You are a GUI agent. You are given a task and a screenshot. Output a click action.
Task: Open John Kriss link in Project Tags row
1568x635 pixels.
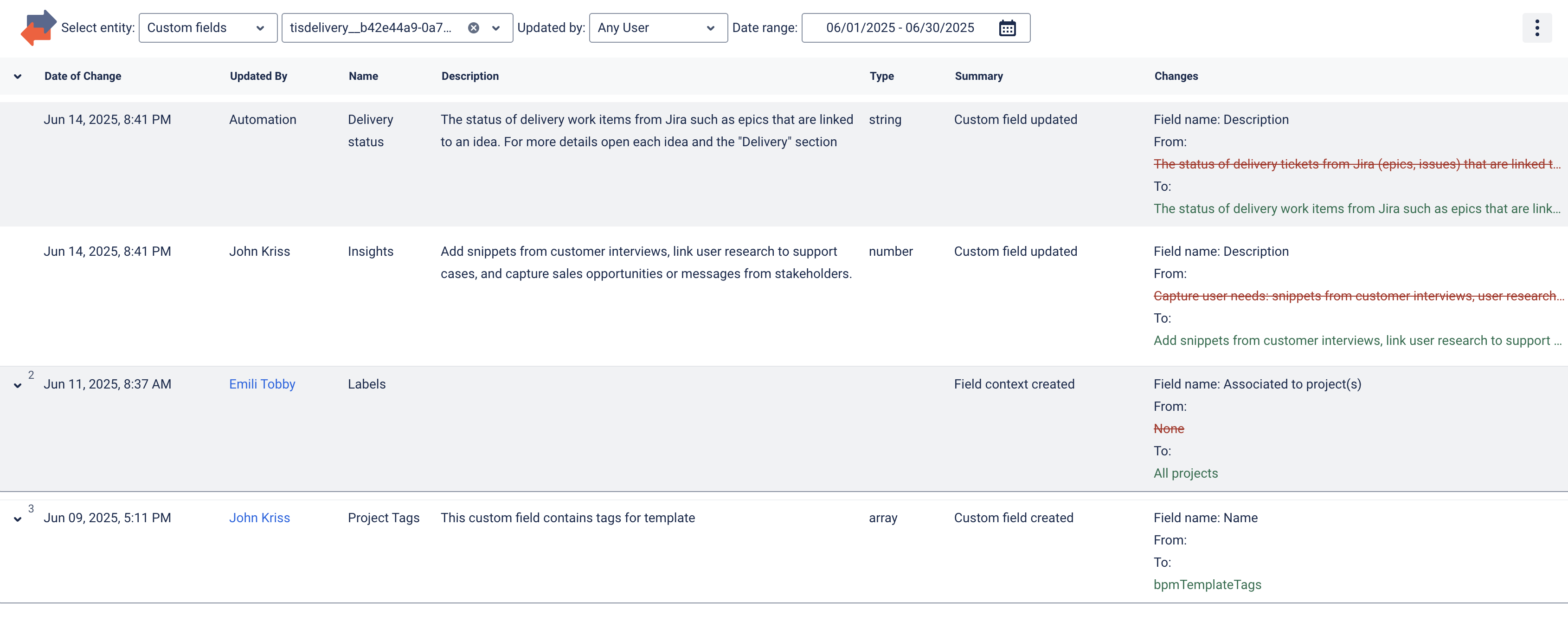(x=259, y=518)
